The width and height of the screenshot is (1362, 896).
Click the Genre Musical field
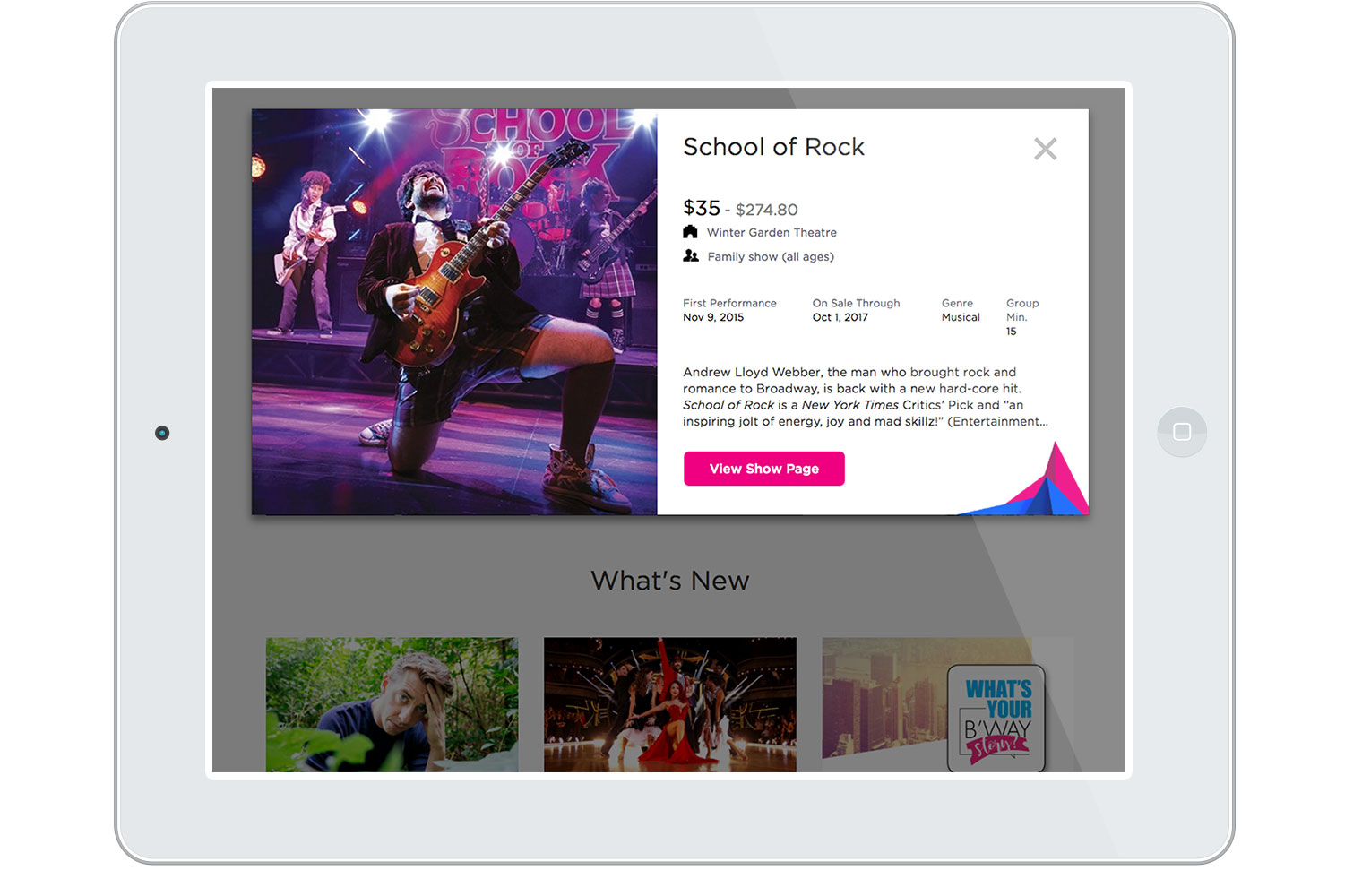[961, 311]
